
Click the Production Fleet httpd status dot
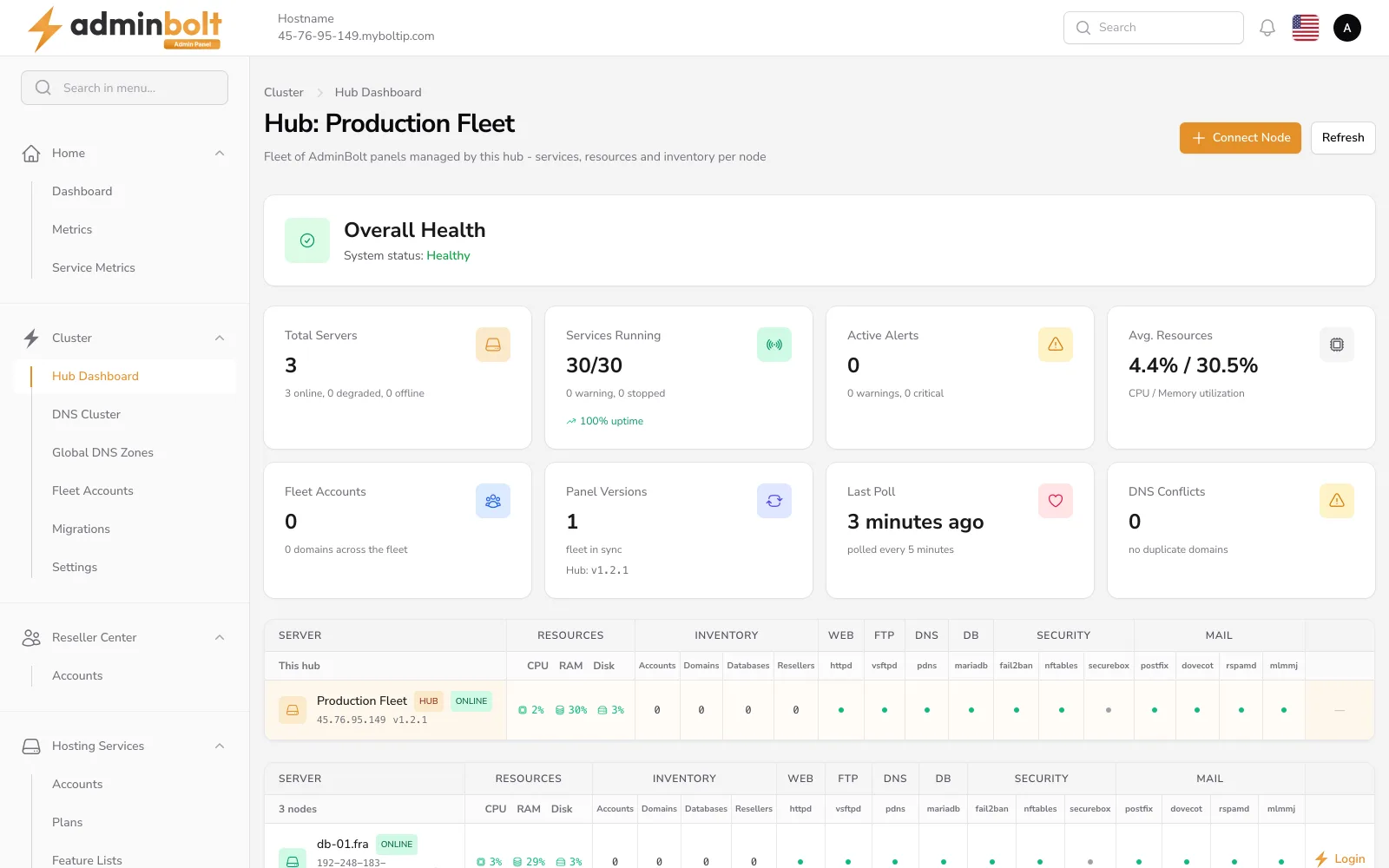[840, 710]
